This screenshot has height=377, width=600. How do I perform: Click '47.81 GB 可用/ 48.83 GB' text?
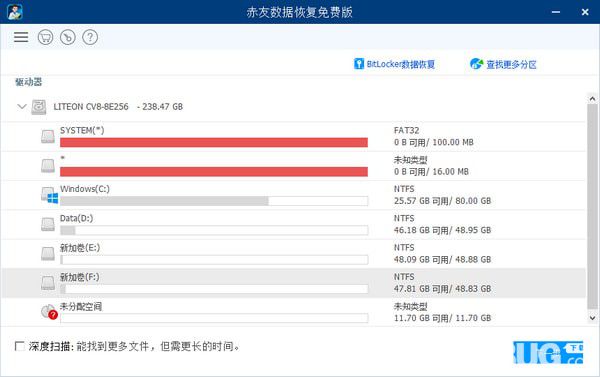(x=442, y=289)
